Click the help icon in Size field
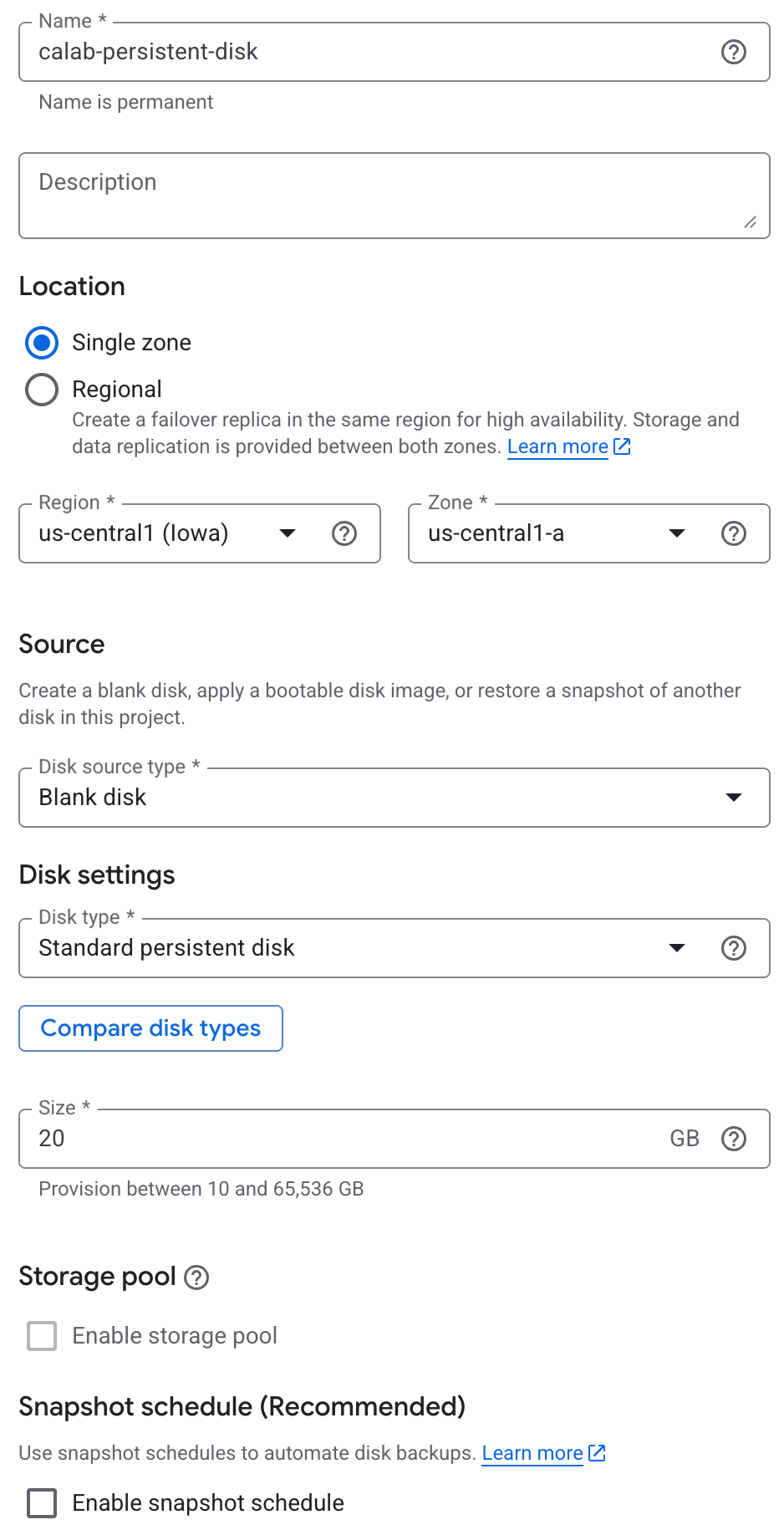 pyautogui.click(x=733, y=1139)
